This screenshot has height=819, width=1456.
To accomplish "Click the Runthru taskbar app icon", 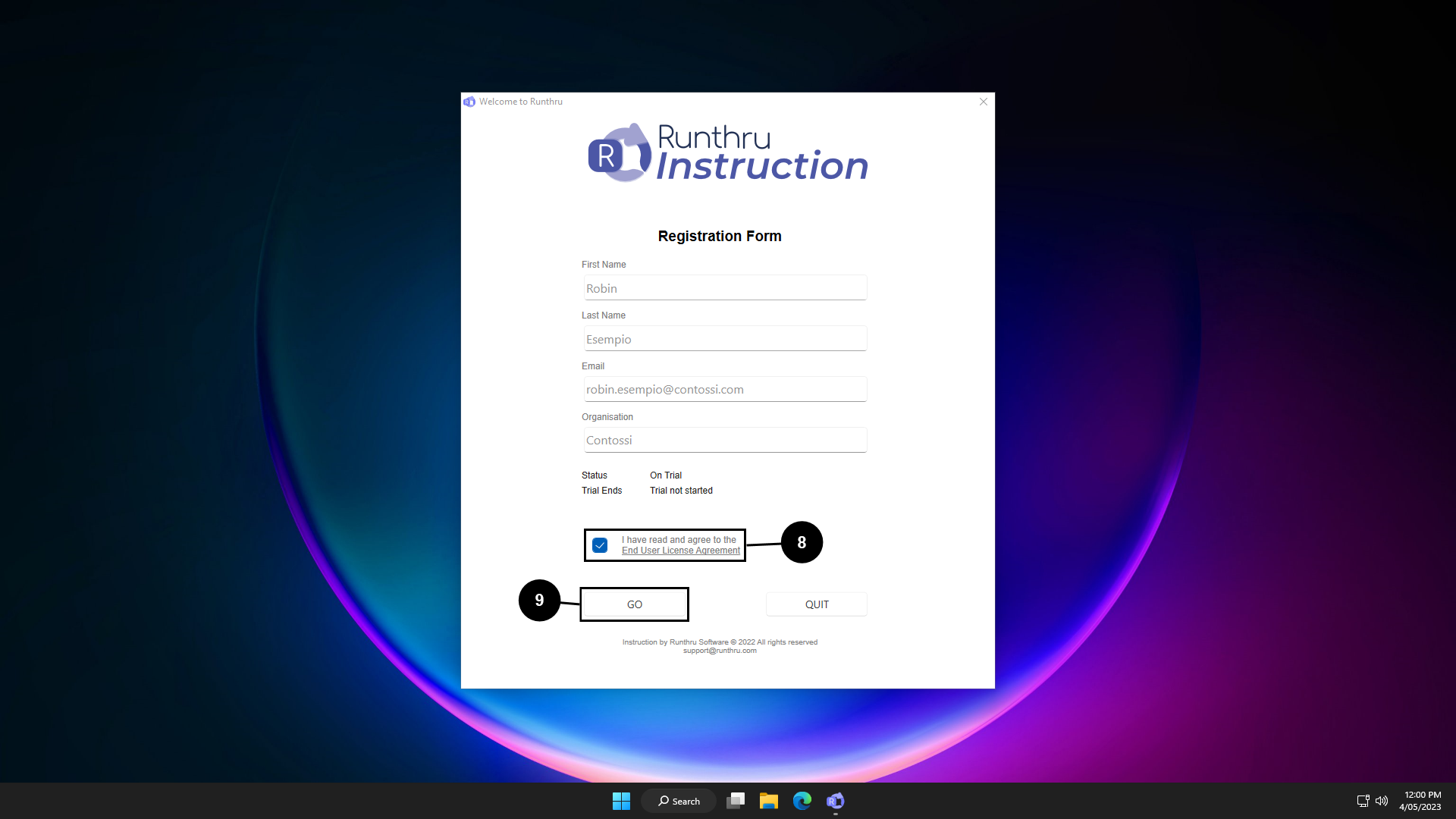I will 835,801.
